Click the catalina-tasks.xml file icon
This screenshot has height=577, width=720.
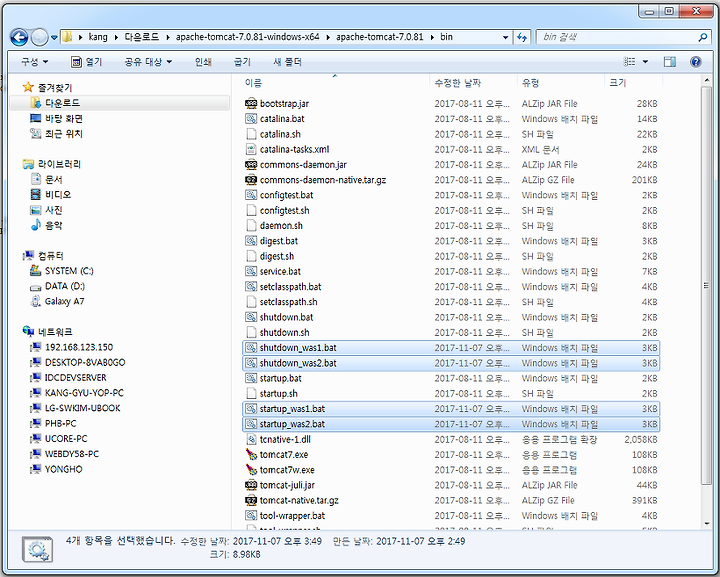pos(251,149)
